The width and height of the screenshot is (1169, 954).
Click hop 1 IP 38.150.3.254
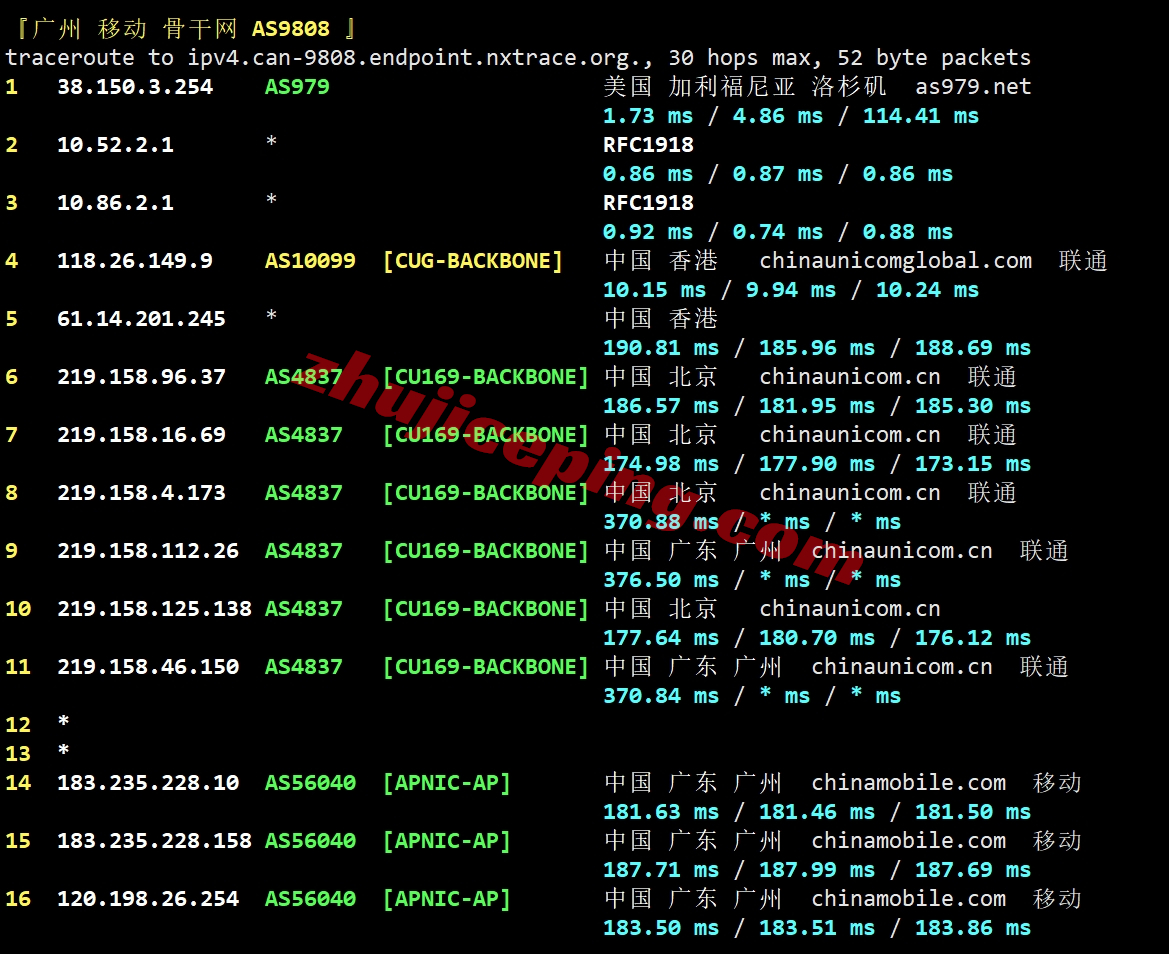click(135, 87)
